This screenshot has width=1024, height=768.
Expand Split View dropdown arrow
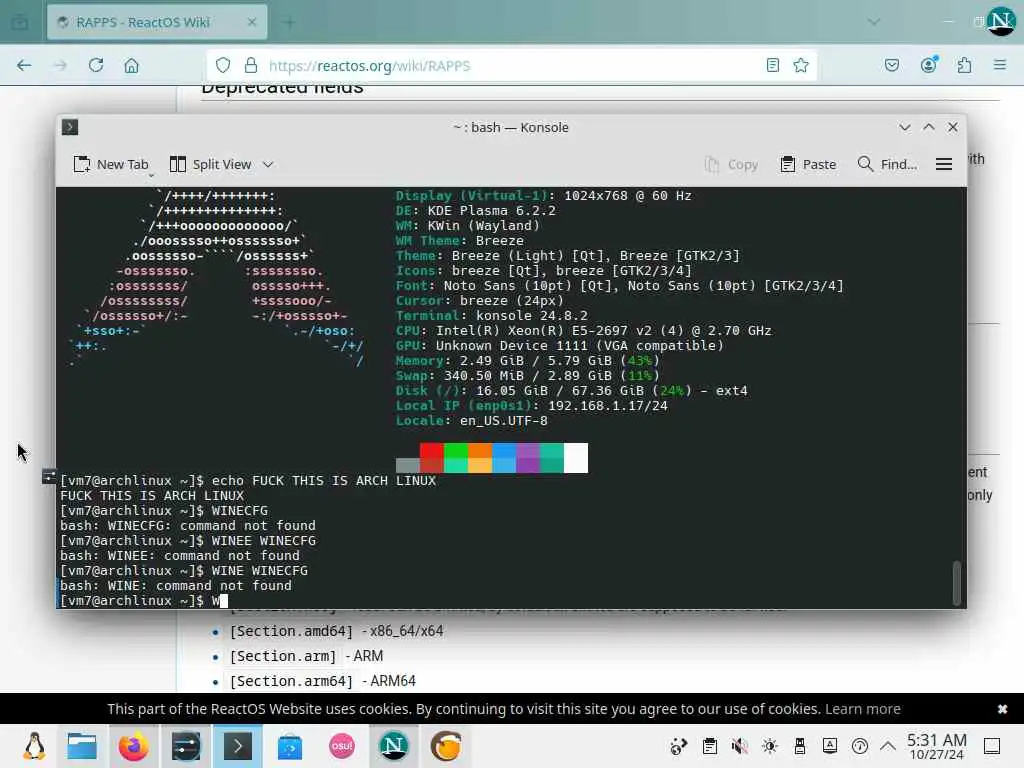(x=268, y=165)
